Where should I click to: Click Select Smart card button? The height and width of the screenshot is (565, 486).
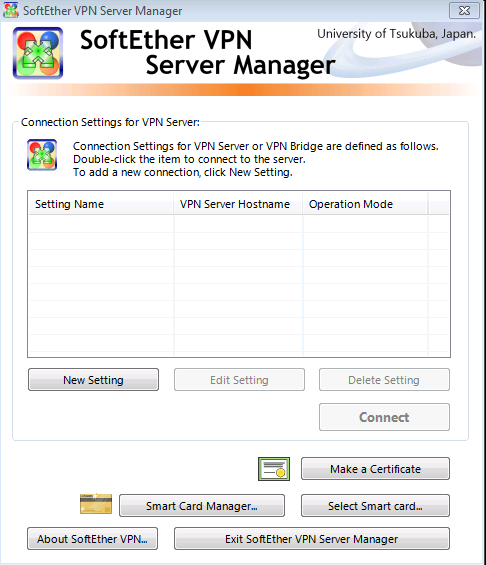pyautogui.click(x=375, y=506)
